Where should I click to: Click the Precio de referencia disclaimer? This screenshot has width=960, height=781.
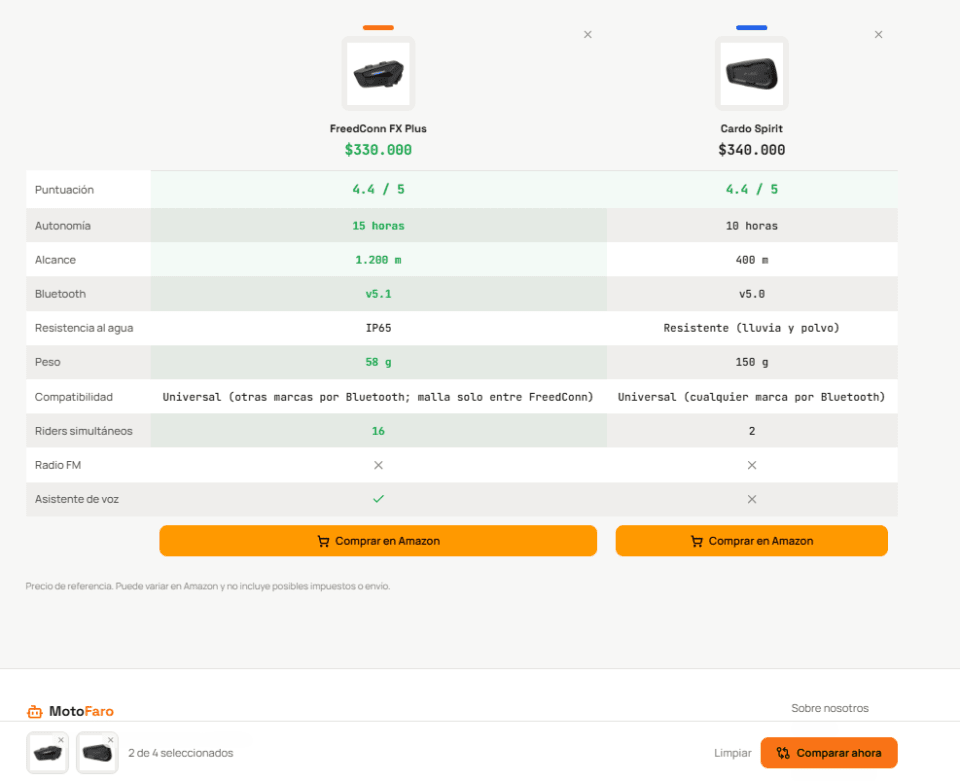click(x=208, y=586)
